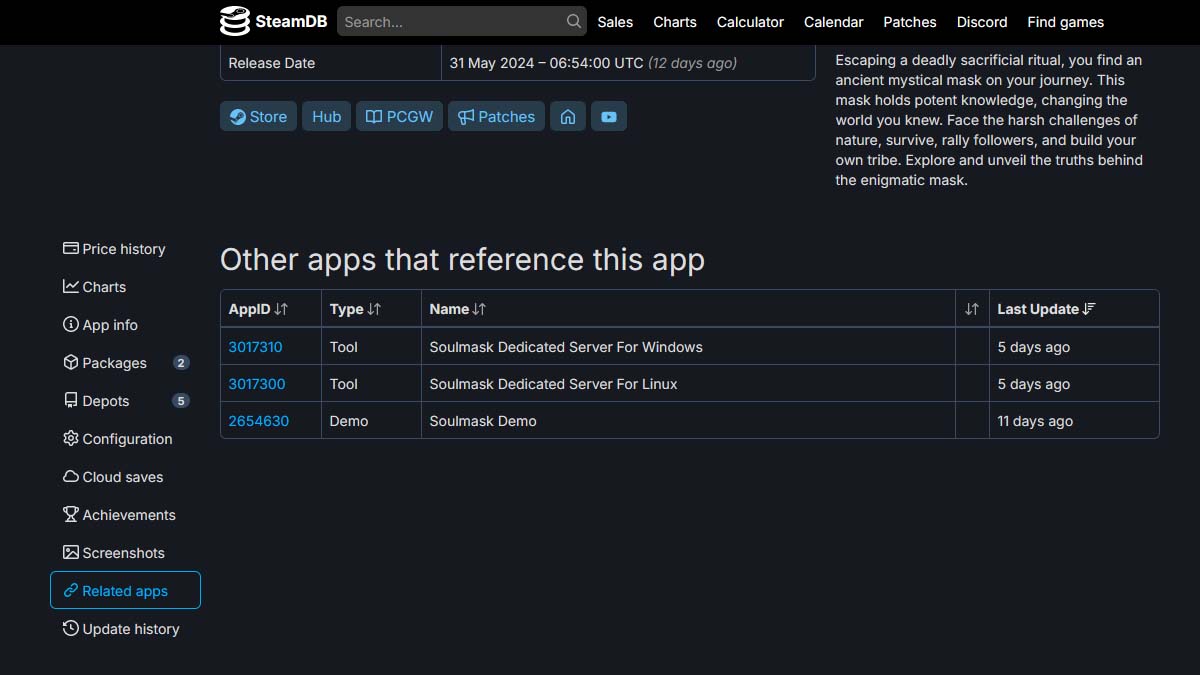Open the YouTube icon button

coord(608,116)
